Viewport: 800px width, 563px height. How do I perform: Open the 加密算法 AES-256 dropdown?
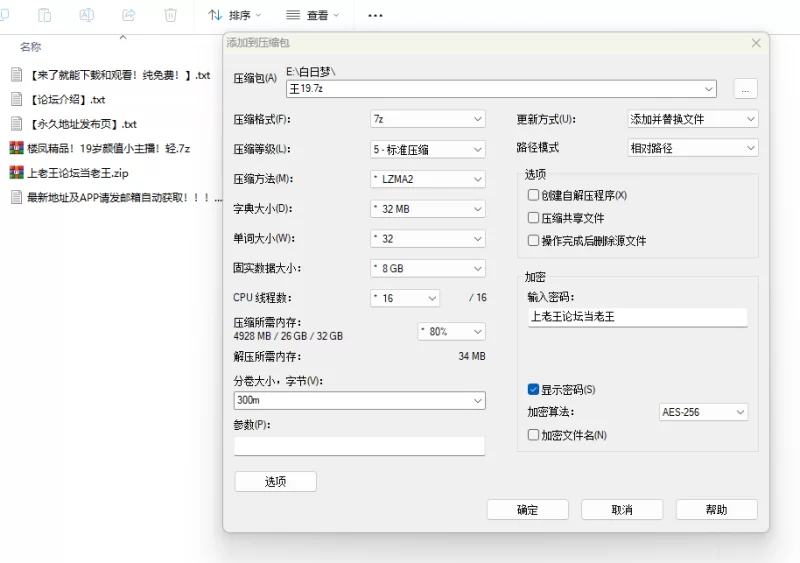coord(703,412)
